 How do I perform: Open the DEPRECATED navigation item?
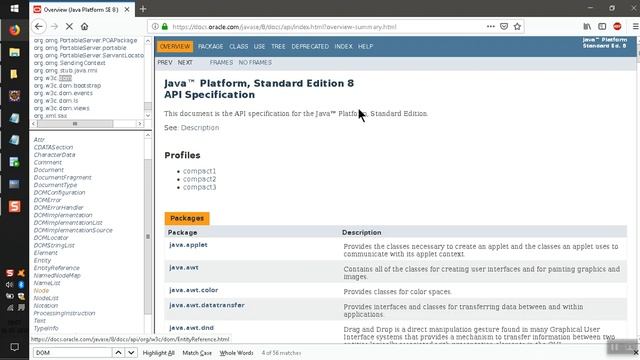click(x=310, y=47)
